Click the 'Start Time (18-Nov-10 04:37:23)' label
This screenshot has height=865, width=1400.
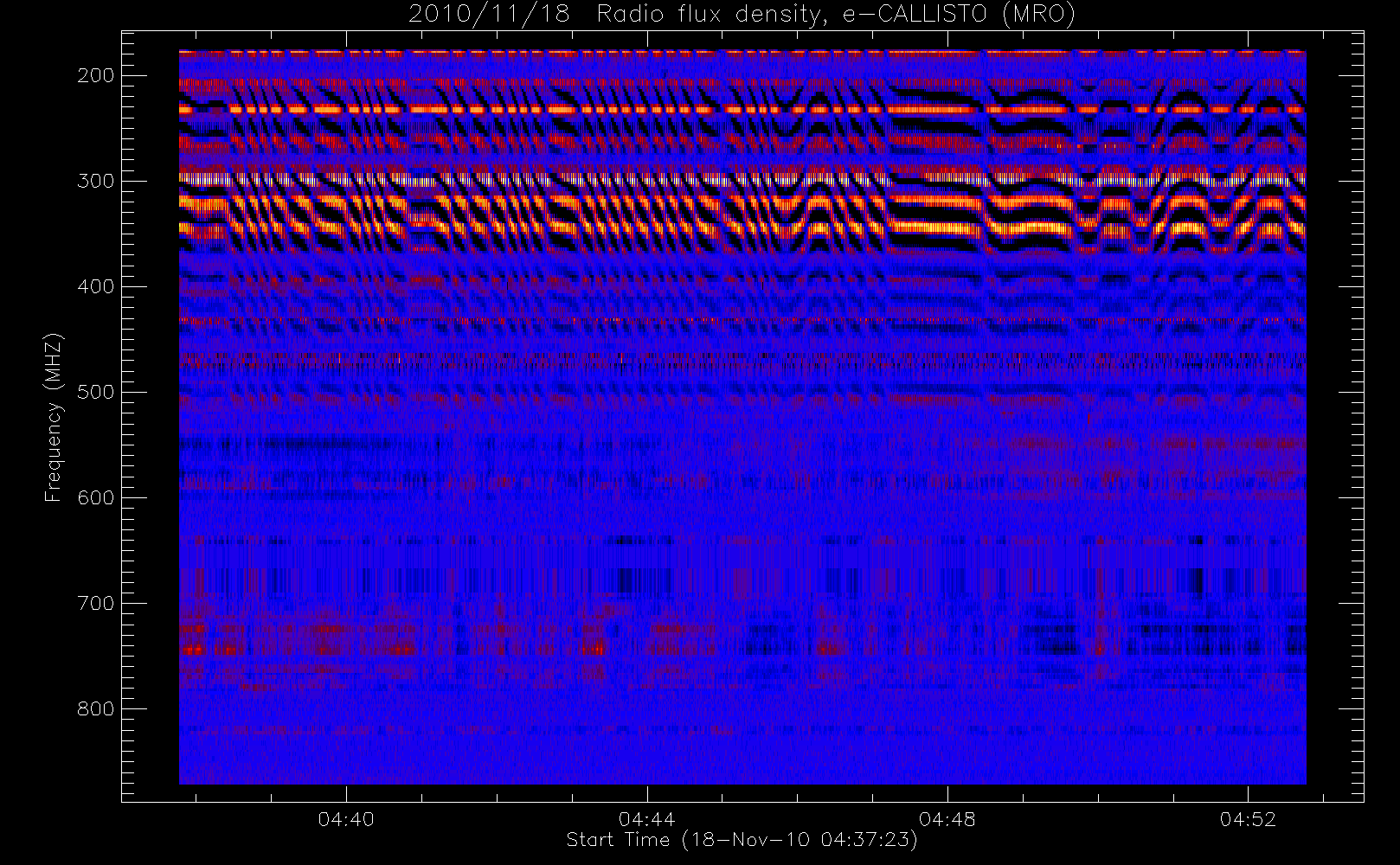[x=742, y=840]
